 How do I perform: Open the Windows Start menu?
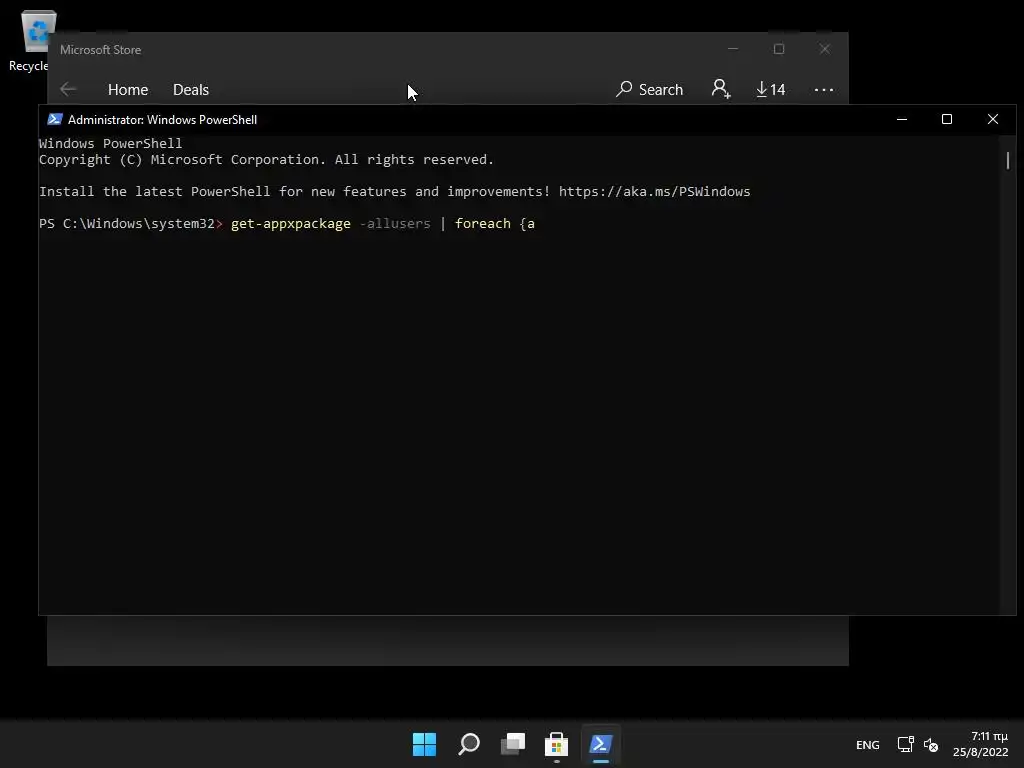[424, 744]
